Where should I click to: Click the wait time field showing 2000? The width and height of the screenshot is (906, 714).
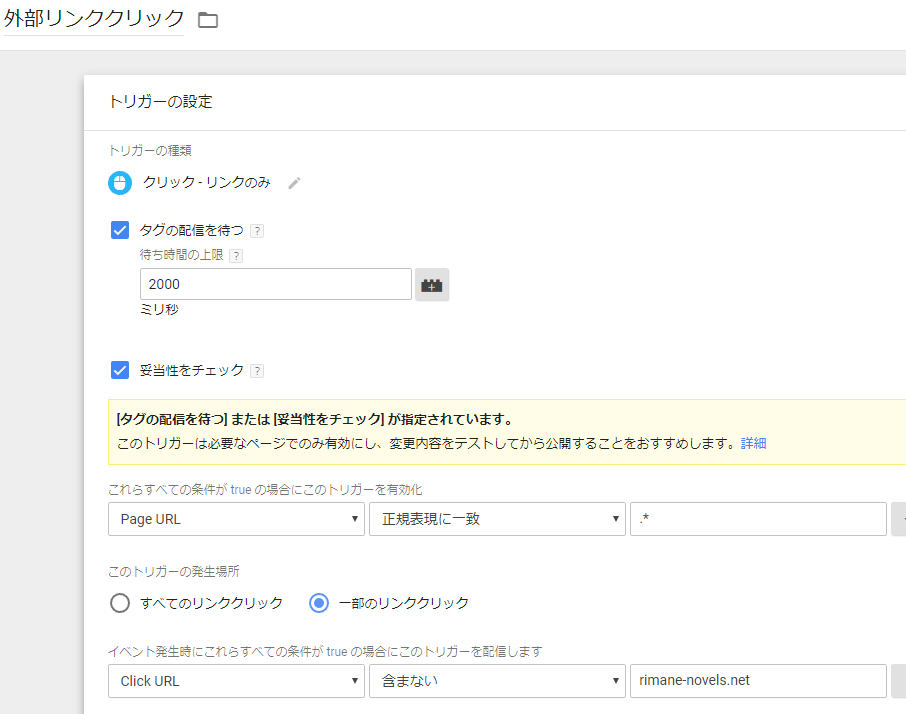point(276,284)
